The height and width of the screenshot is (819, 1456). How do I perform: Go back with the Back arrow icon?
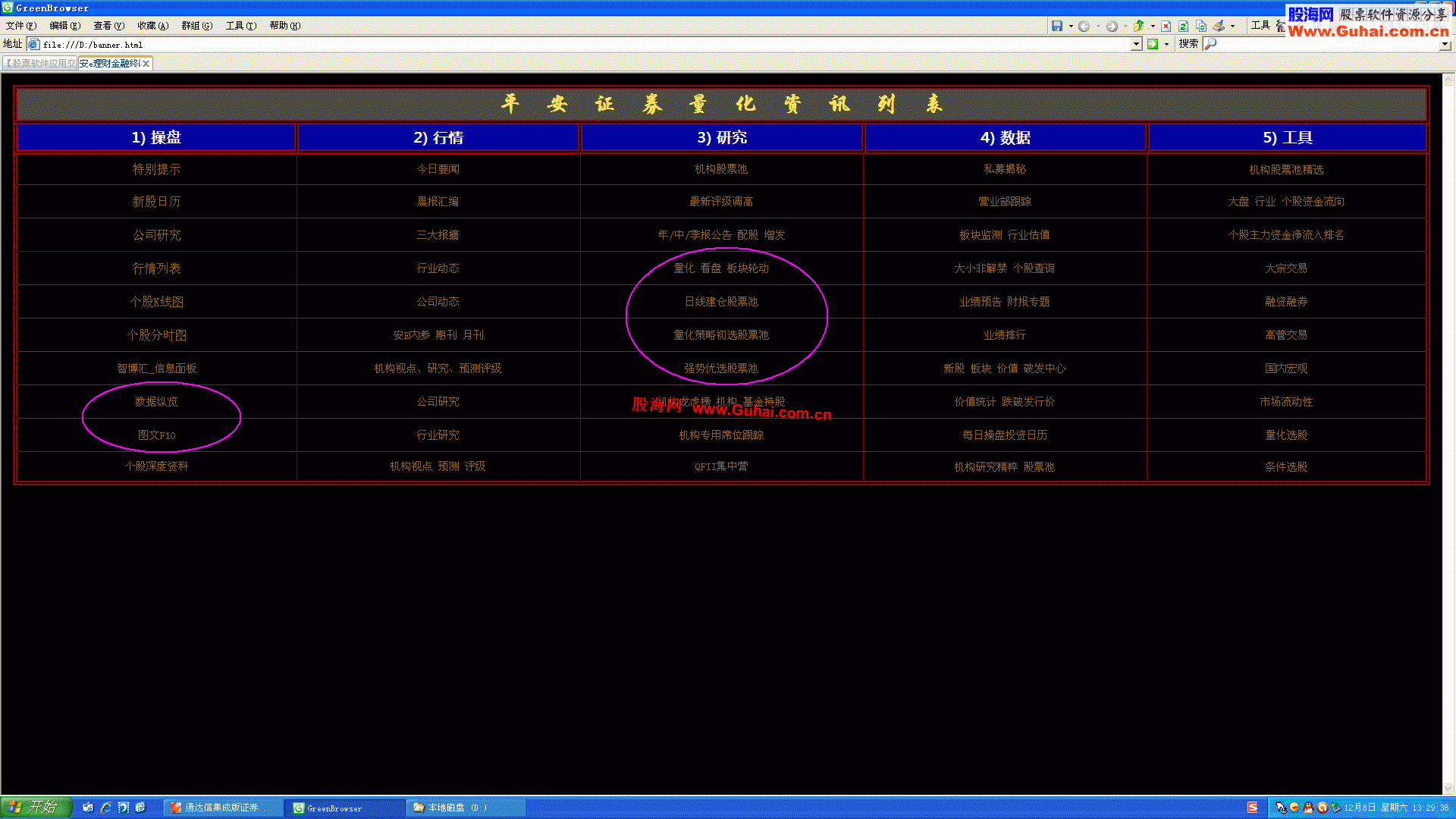[1084, 26]
